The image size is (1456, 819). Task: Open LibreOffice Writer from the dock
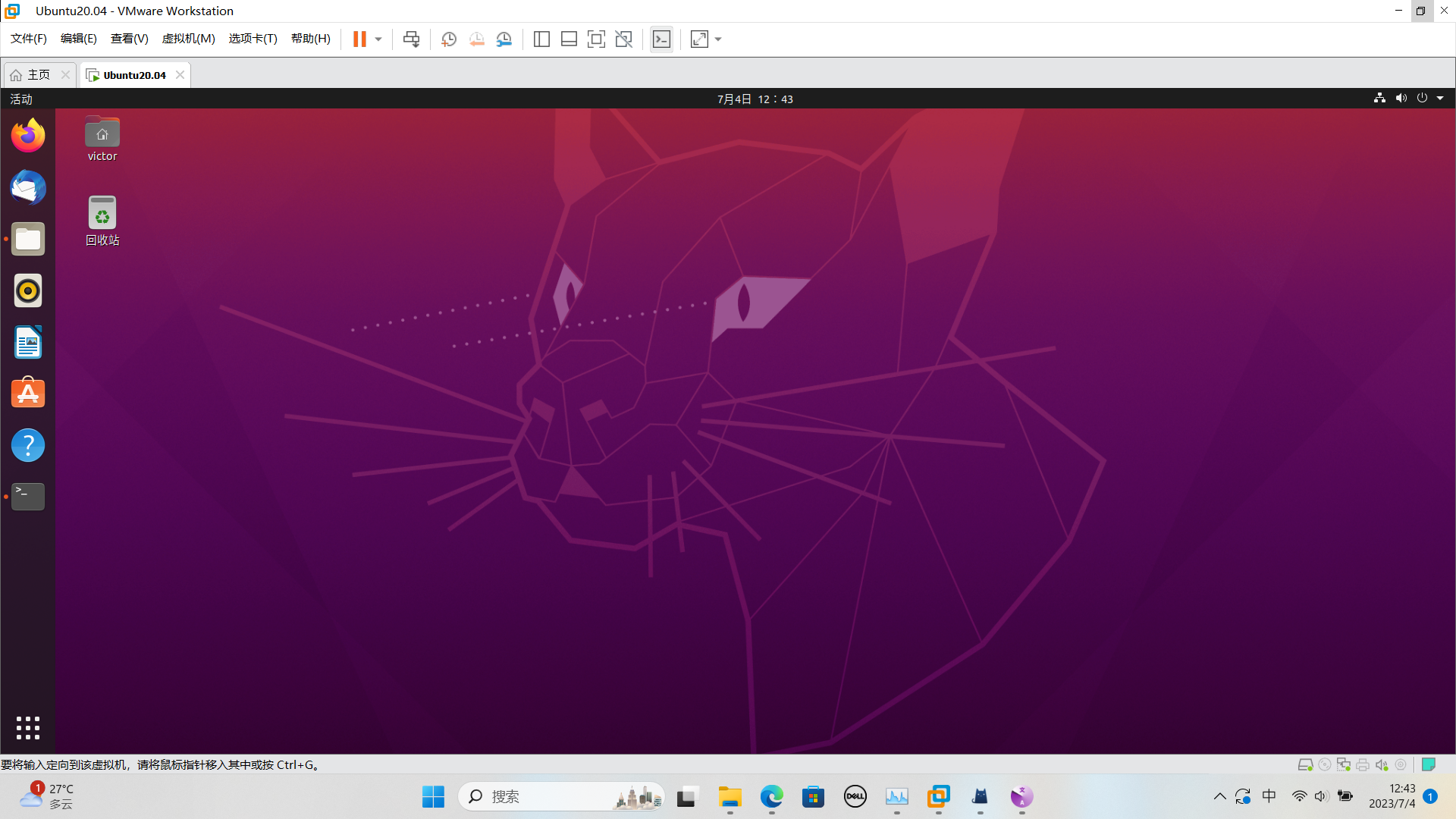pyautogui.click(x=28, y=342)
